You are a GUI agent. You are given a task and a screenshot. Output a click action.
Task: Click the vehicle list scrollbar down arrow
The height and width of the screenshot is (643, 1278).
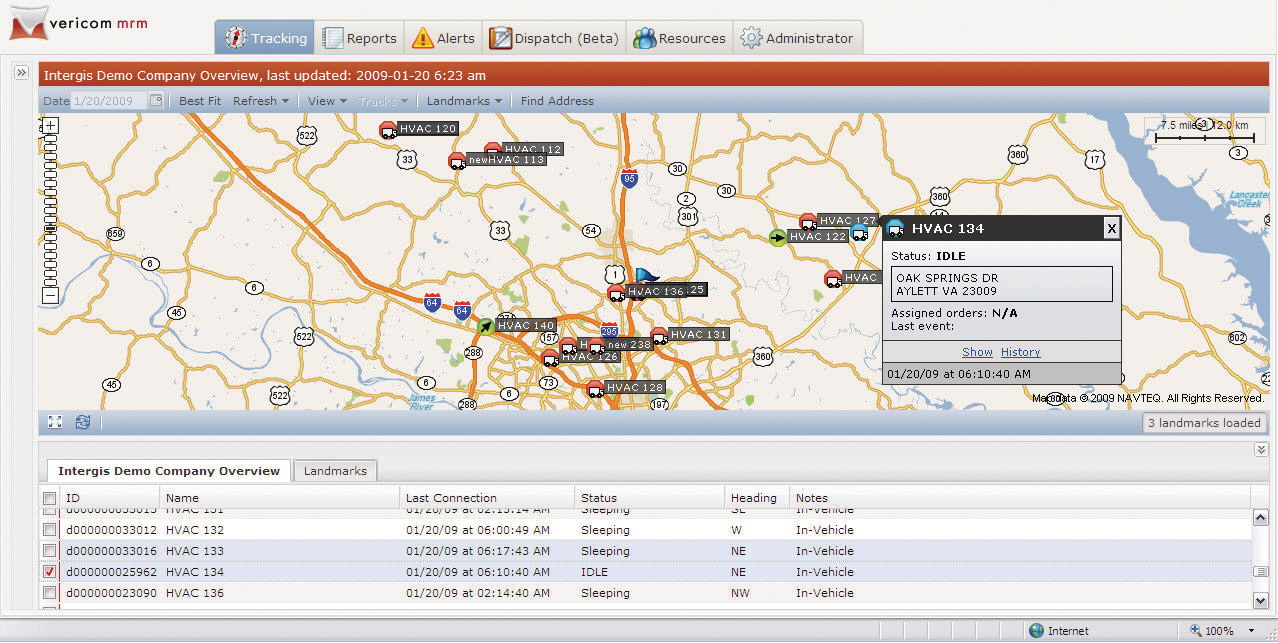(1261, 600)
